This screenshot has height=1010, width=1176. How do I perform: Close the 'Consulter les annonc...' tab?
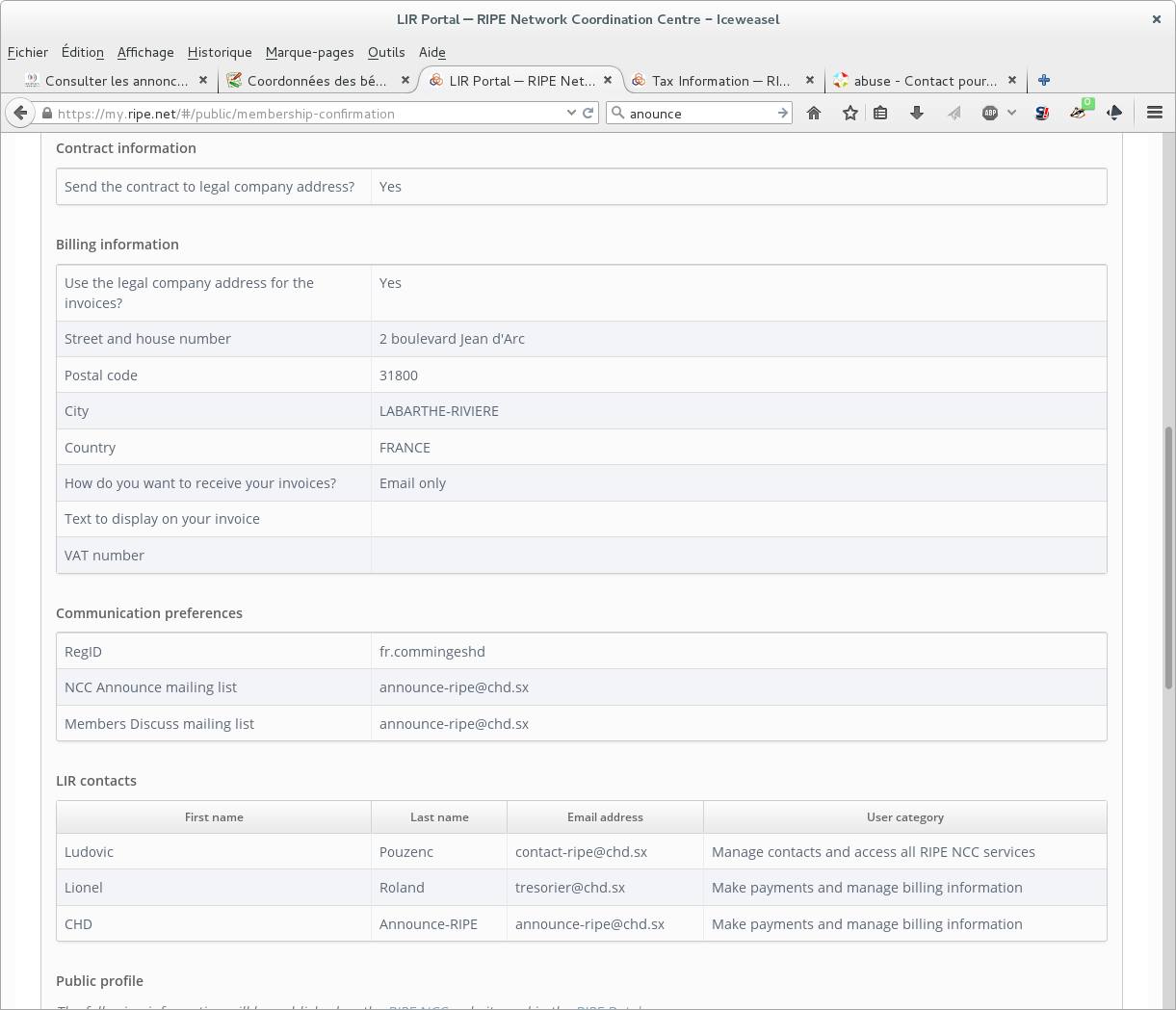(203, 81)
